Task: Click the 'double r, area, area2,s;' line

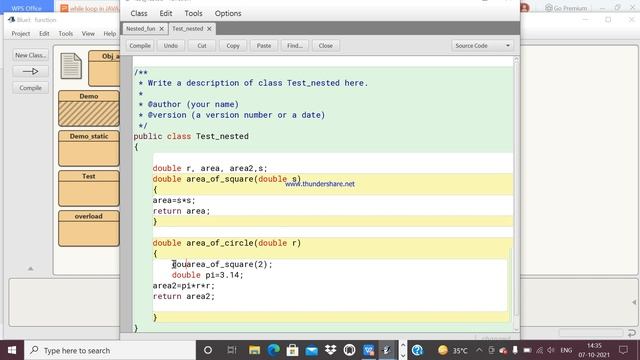Action: (x=210, y=168)
